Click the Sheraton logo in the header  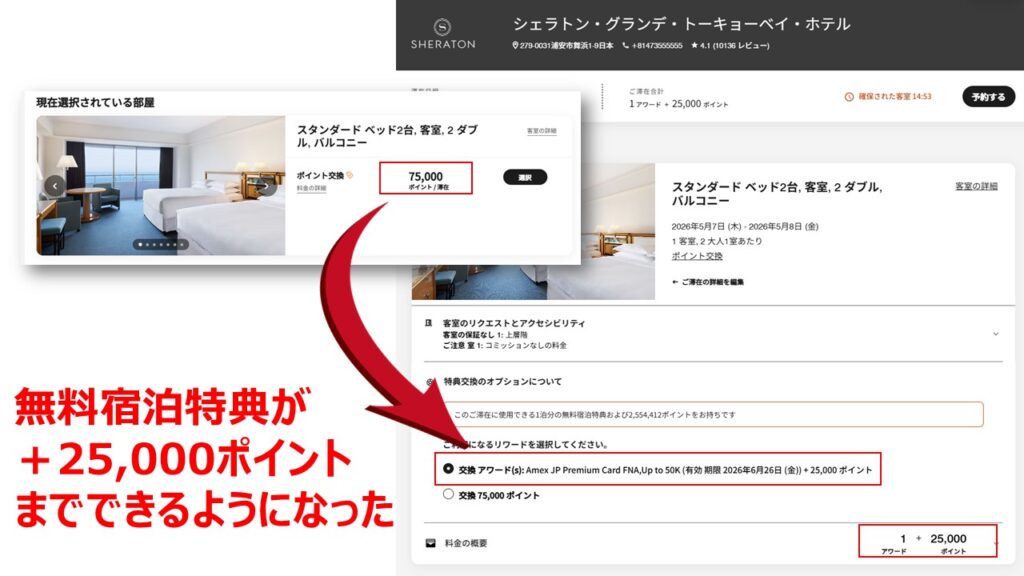tap(442, 33)
